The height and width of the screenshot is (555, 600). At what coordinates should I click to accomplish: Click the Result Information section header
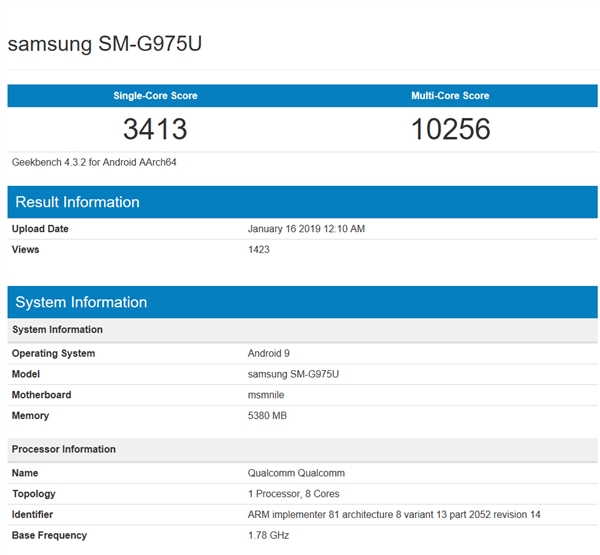tap(77, 202)
